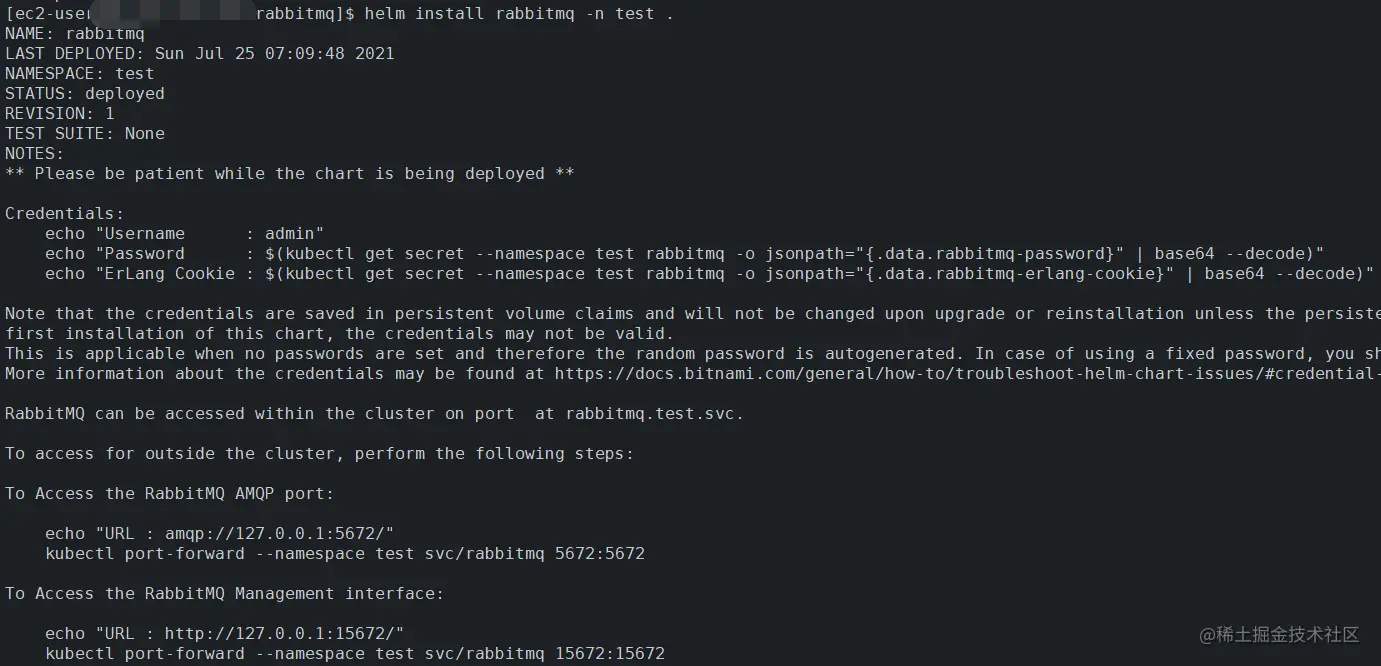Screen dimensions: 1381x666
Task: Click the 'To Access the RabbitMQ AMQP port' heading
Action: click(170, 493)
